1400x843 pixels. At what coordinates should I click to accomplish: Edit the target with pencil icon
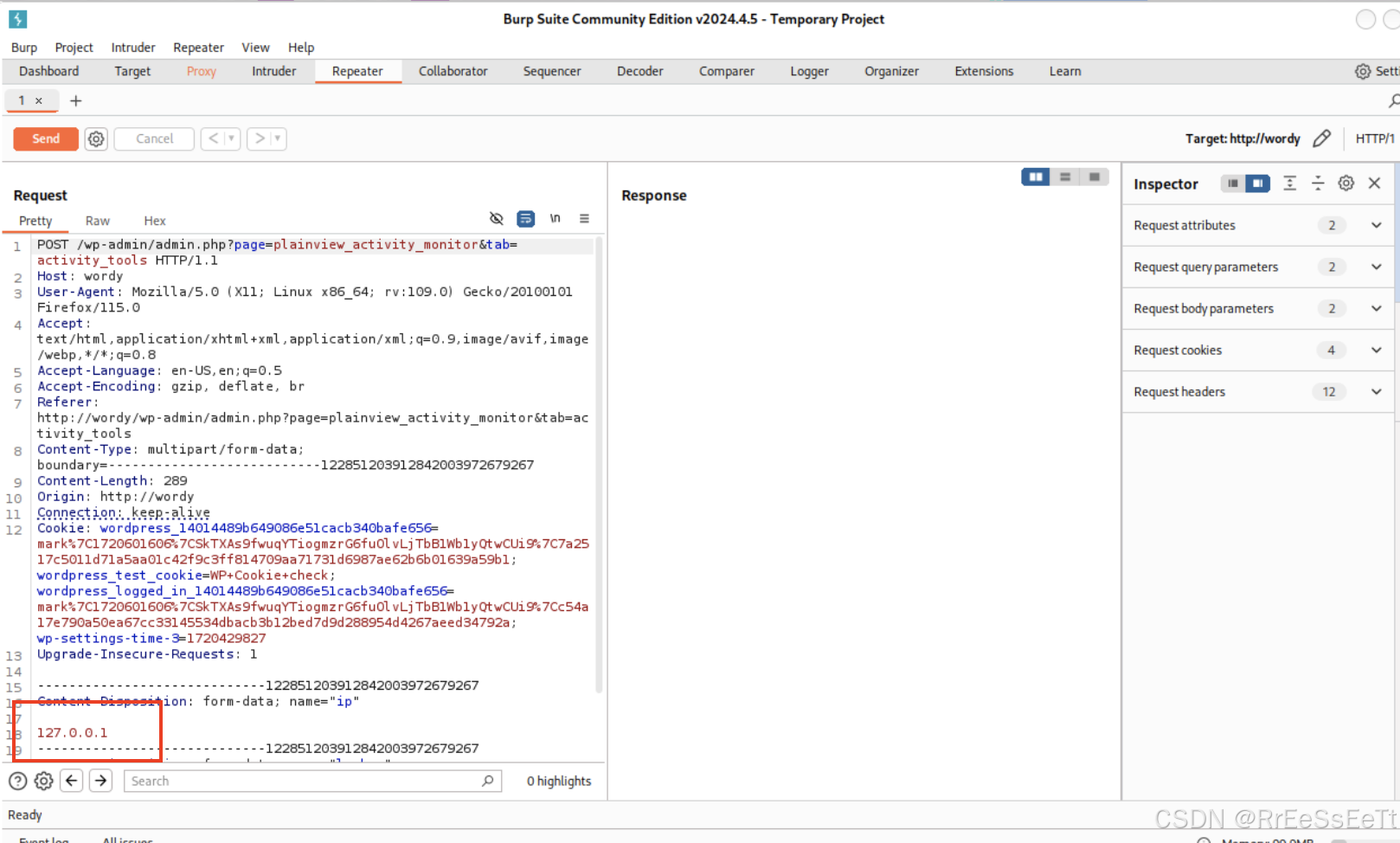pos(1321,138)
